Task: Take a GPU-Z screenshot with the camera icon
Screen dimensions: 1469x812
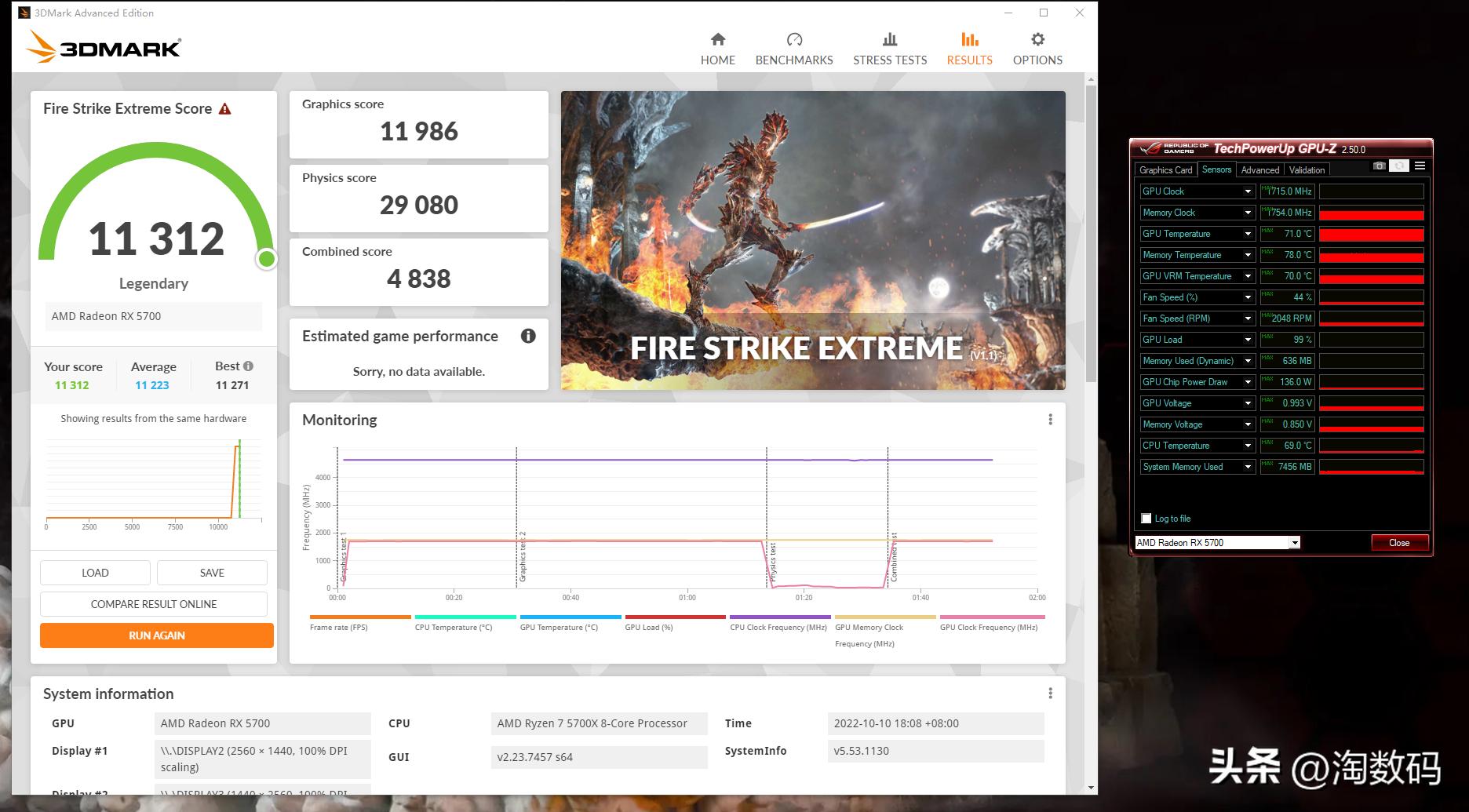Action: (x=1379, y=166)
